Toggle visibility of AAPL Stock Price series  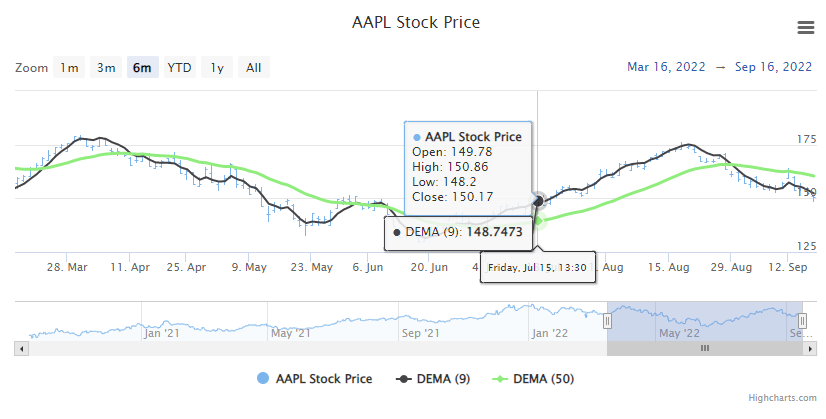[324, 379]
